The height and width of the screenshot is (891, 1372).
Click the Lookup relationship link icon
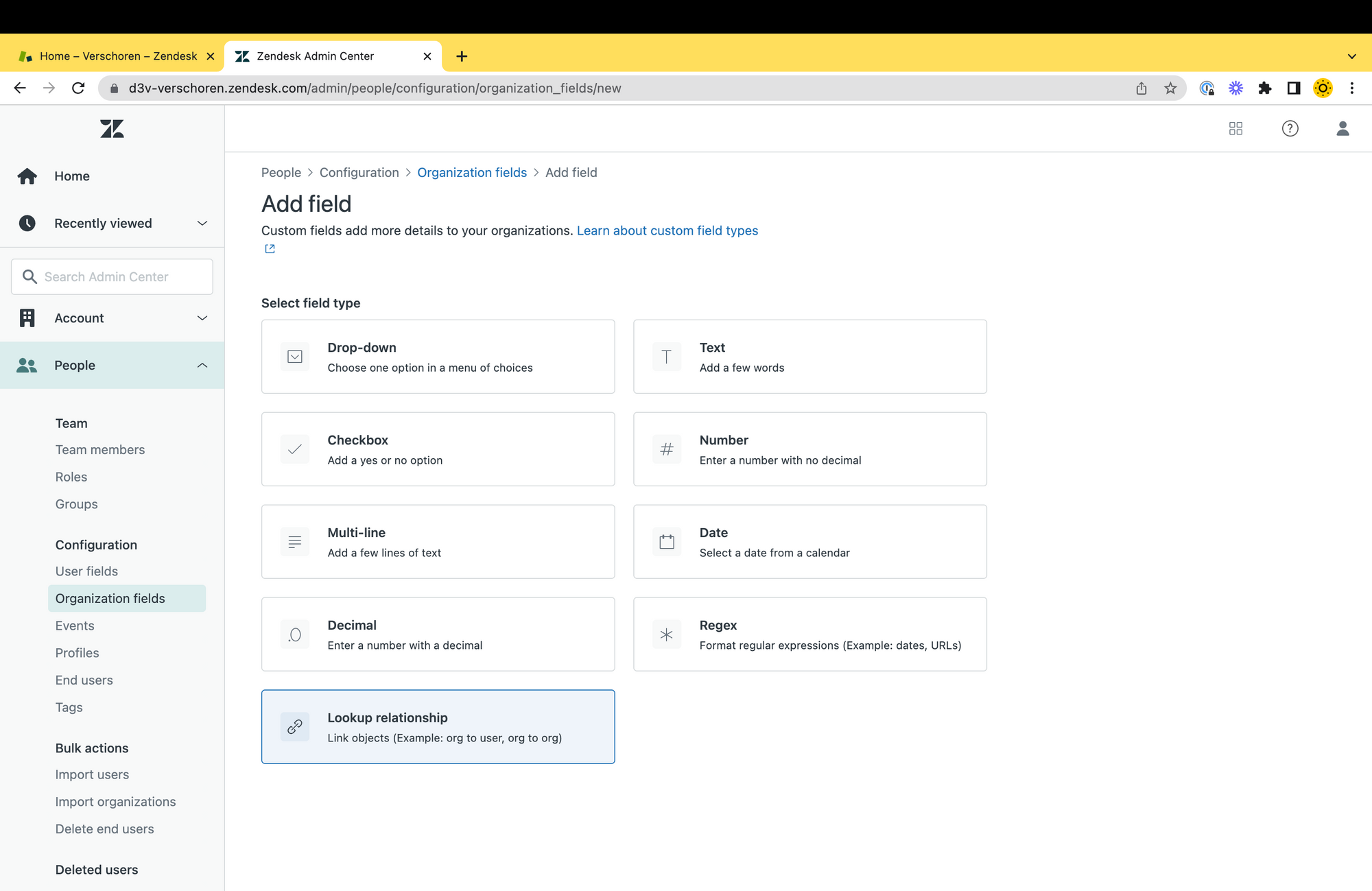point(295,727)
